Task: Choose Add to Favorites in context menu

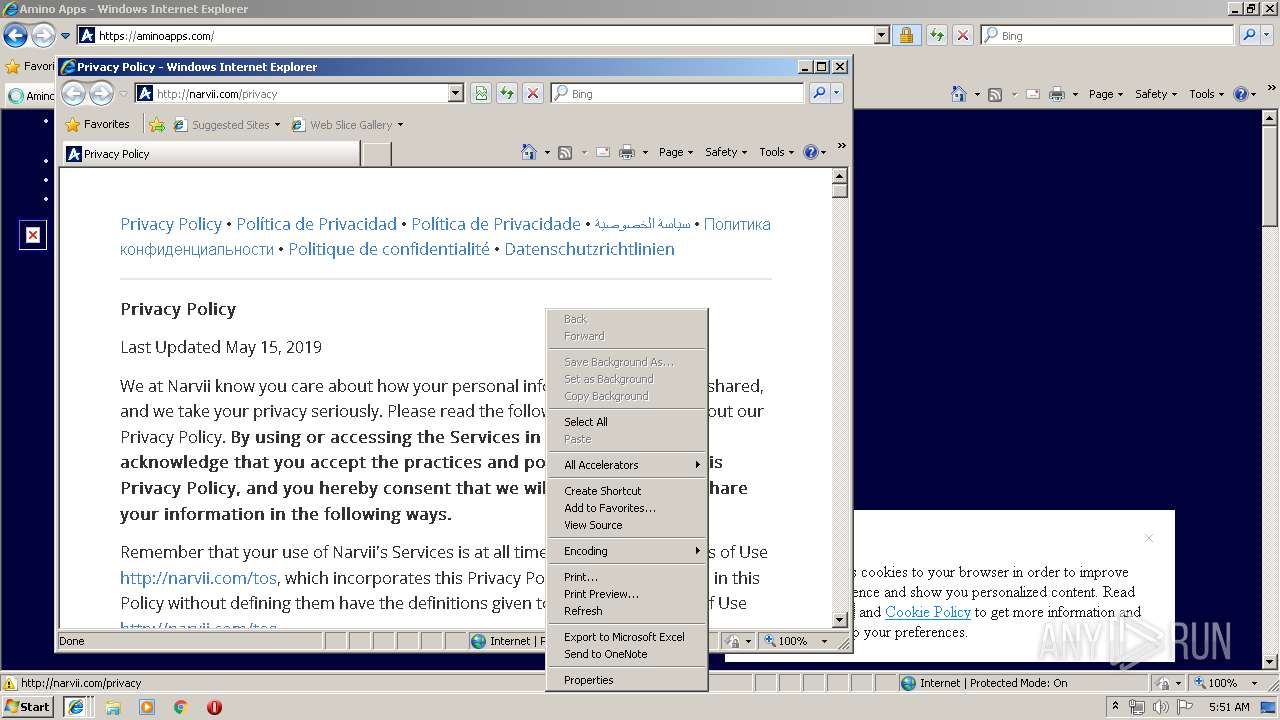Action: [x=627, y=508]
